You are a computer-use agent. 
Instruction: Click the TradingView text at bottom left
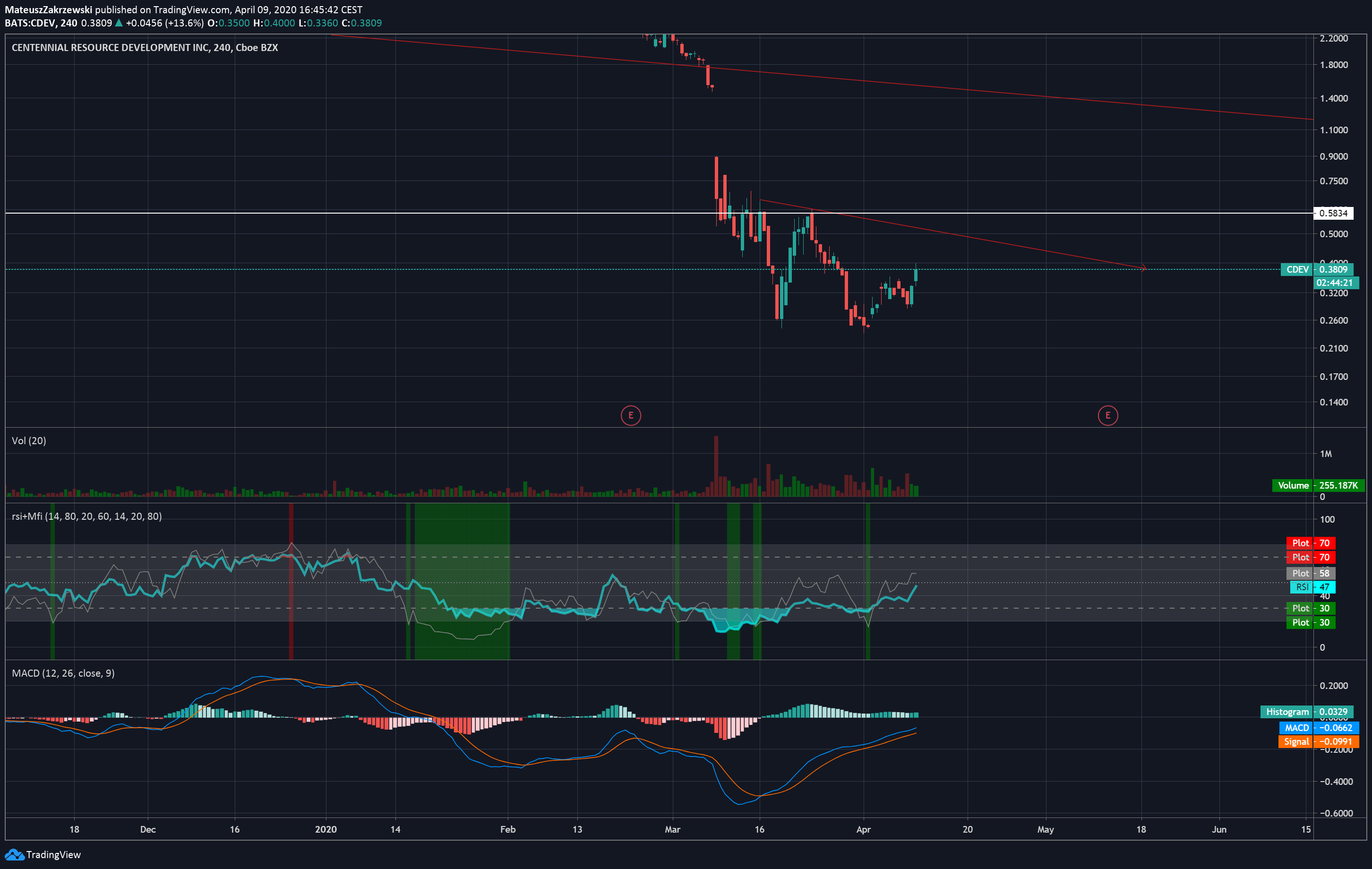pos(53,855)
